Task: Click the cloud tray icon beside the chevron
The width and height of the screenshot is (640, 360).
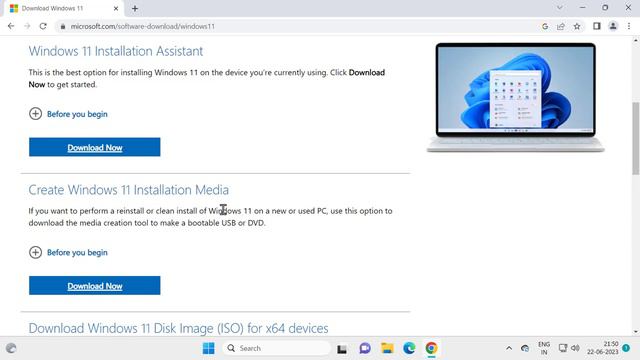Action: point(525,348)
